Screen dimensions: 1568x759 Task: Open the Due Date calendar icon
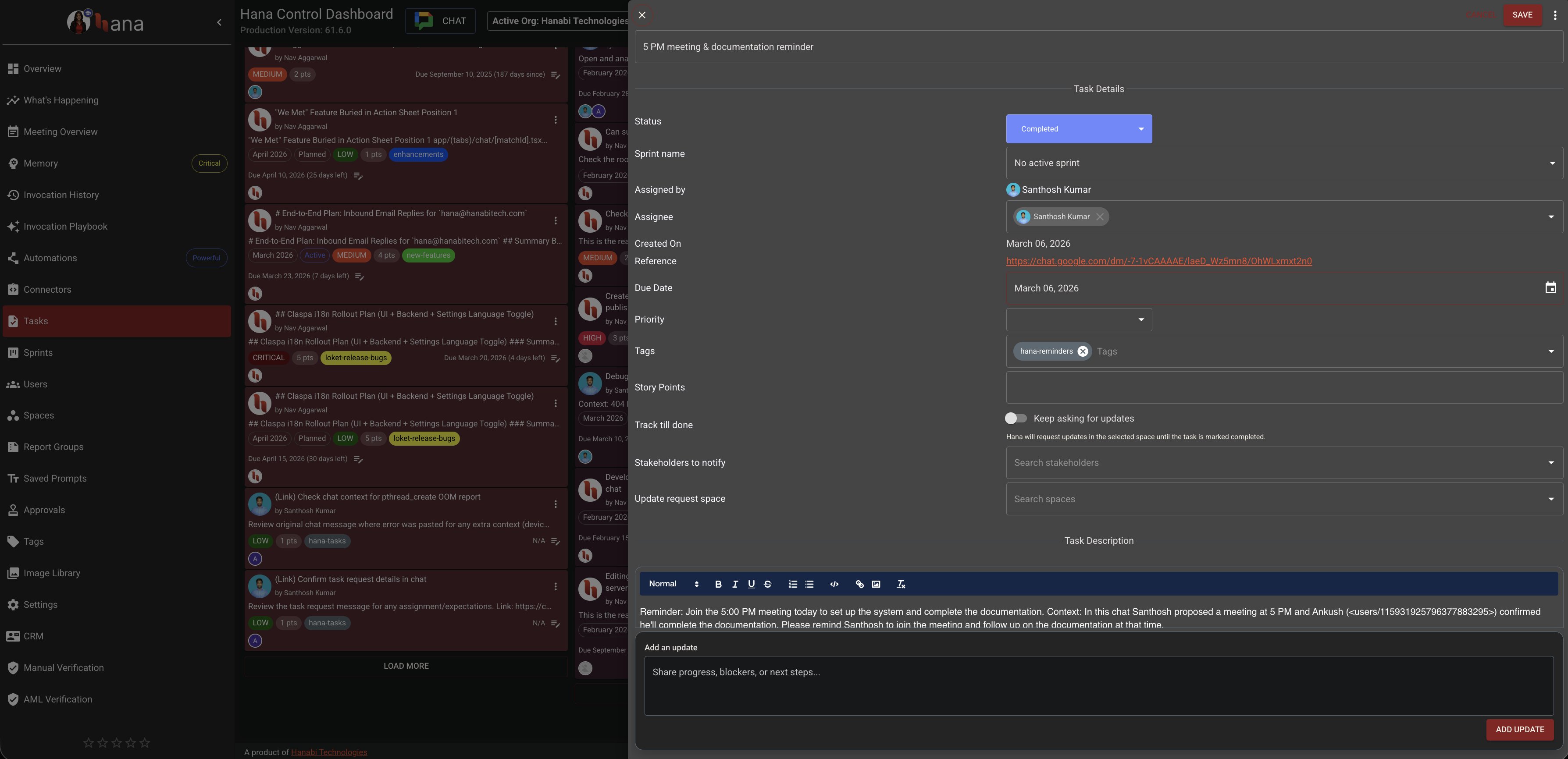coord(1550,287)
